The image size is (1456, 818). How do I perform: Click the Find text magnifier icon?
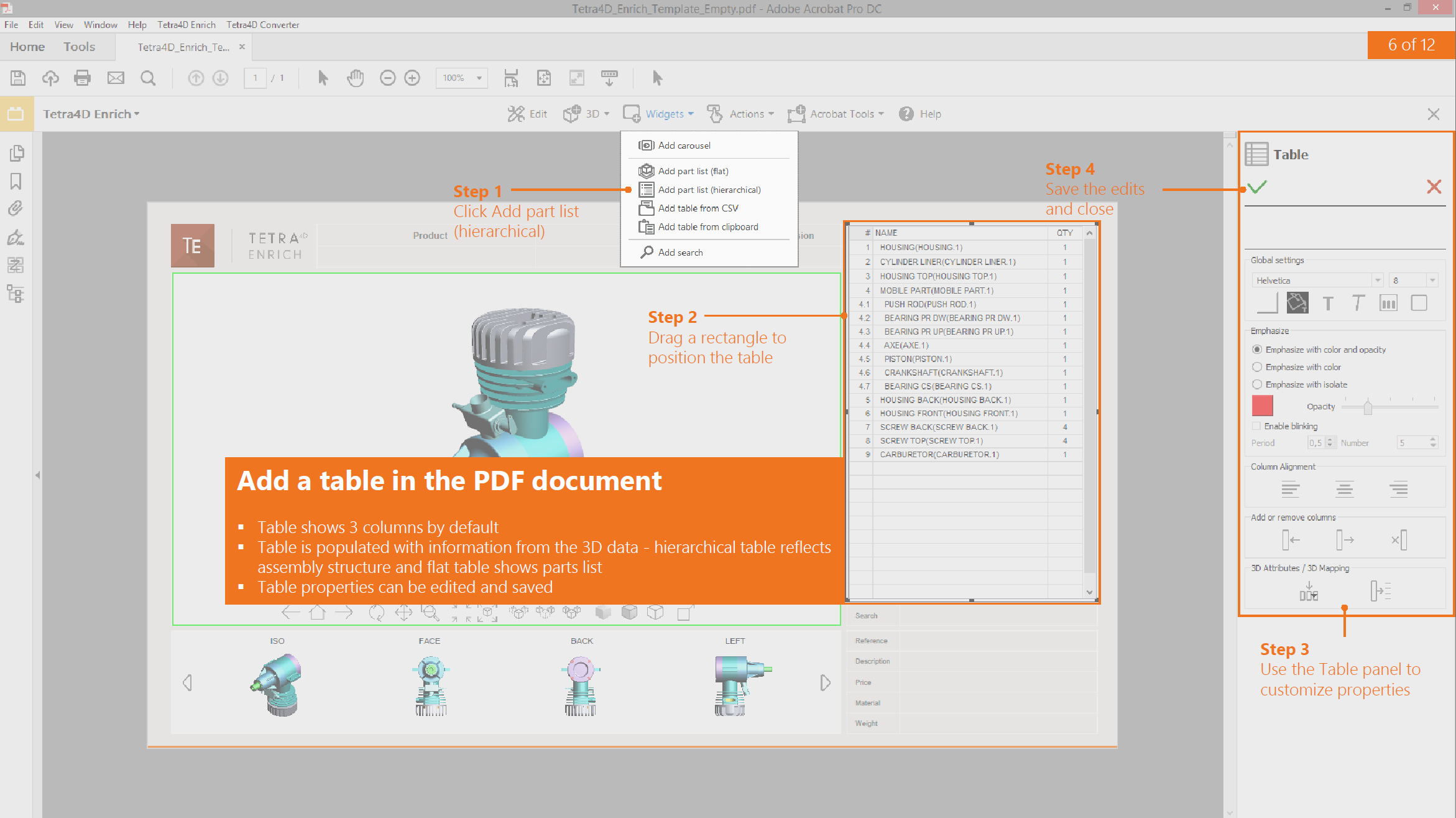[x=148, y=78]
